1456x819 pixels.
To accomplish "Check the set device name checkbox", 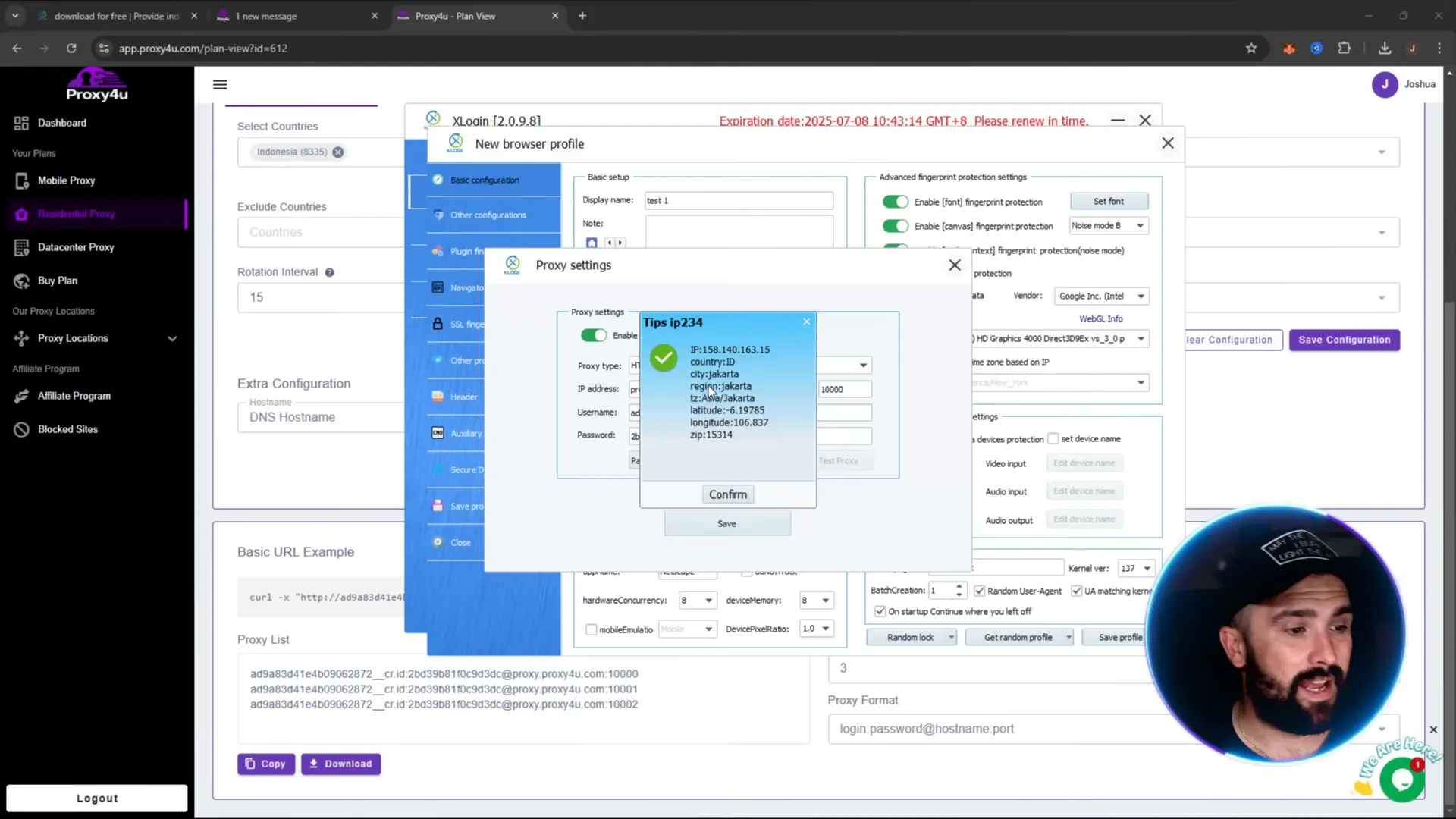I will [x=1053, y=438].
